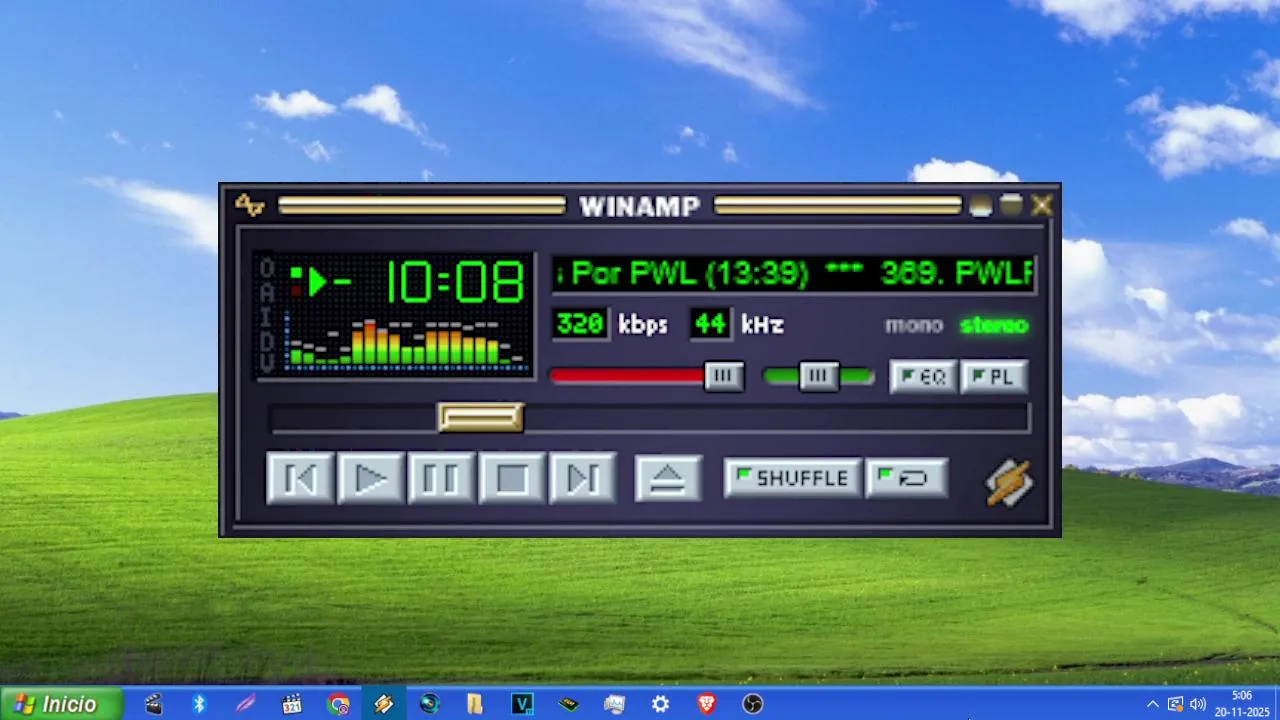The image size is (1280, 720).
Task: Launch the teal V app from taskbar
Action: (x=522, y=704)
